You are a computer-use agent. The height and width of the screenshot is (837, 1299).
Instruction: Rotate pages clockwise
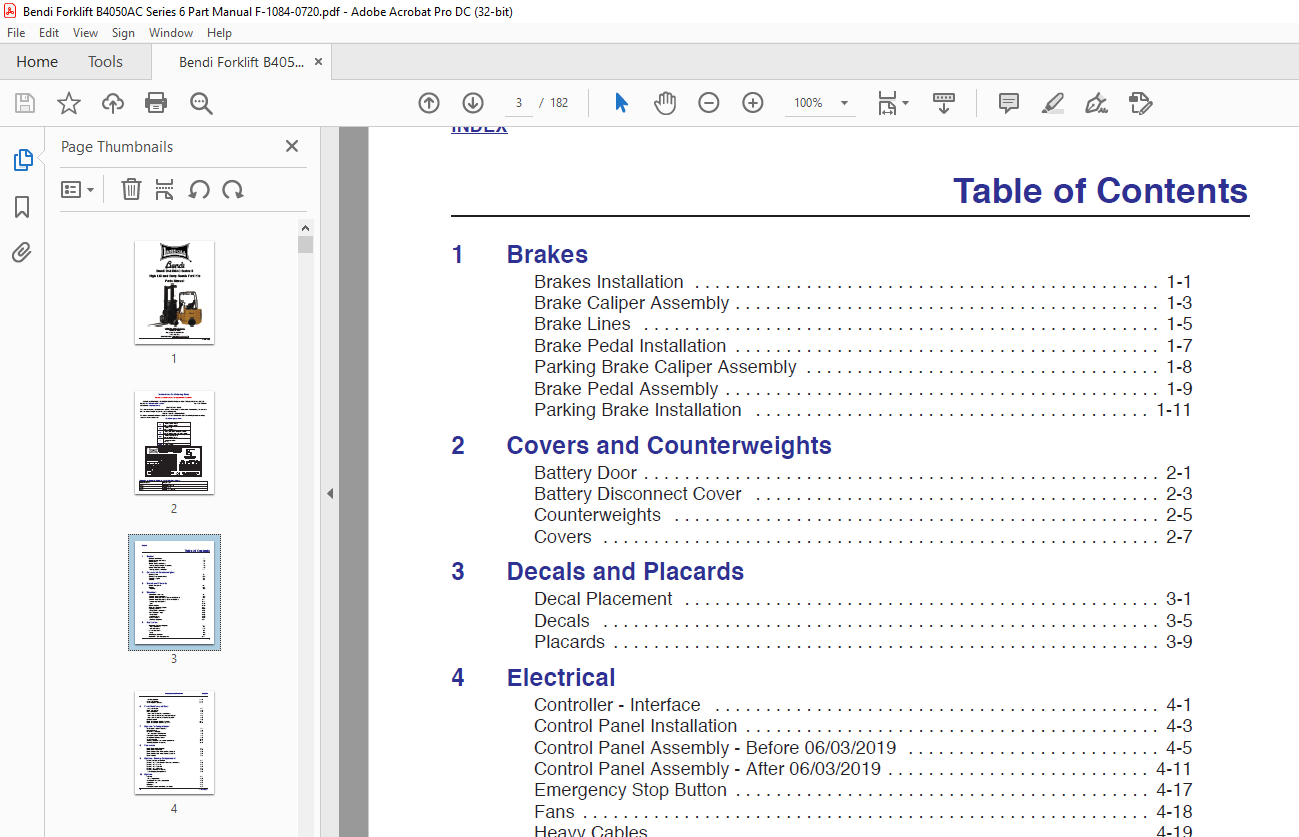233,189
